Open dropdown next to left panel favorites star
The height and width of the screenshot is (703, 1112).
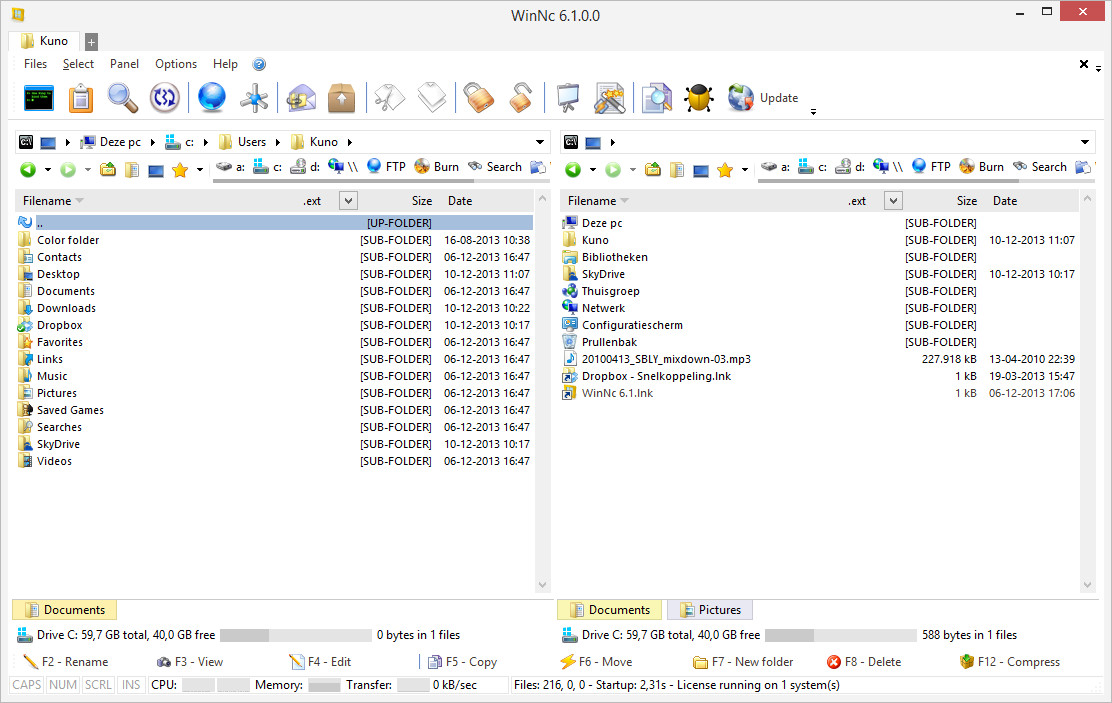(x=200, y=170)
